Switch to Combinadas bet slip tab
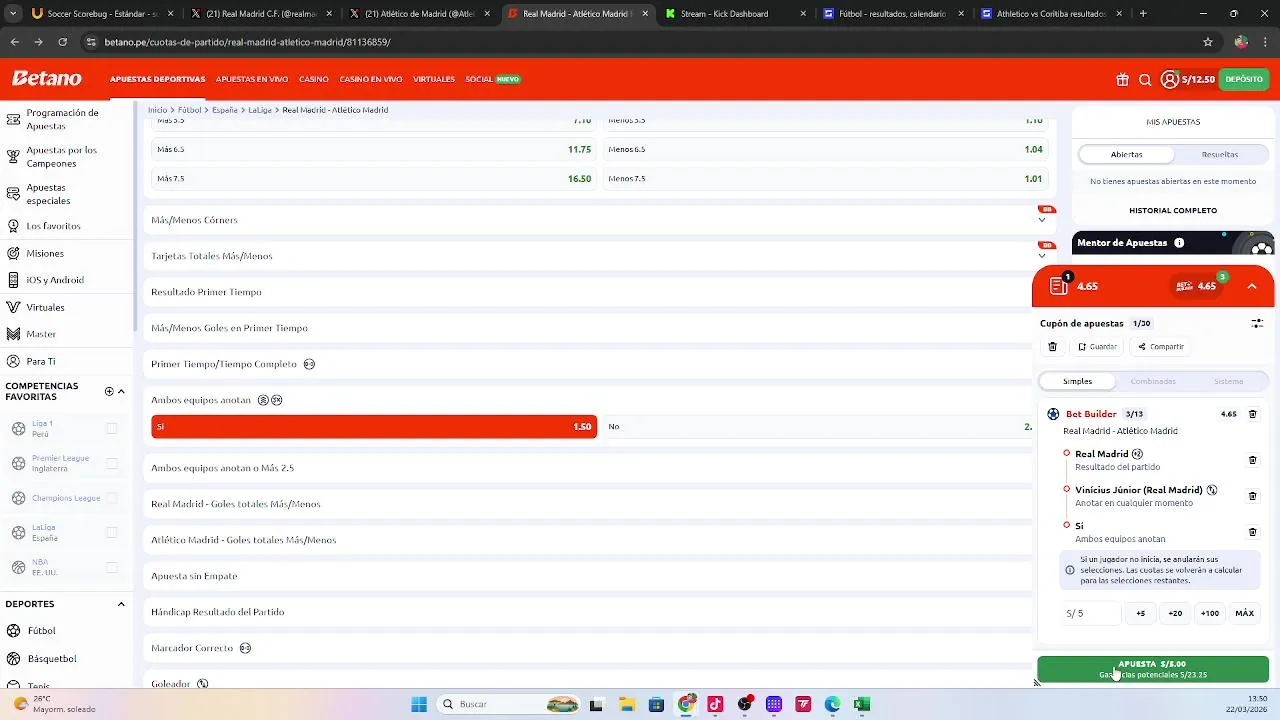Viewport: 1280px width, 720px height. point(1153,381)
